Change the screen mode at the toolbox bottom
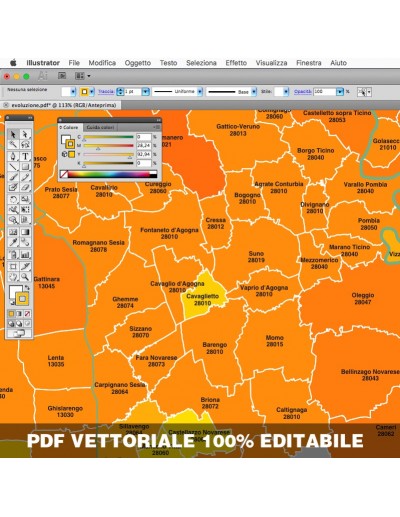400x517 pixels. tap(19, 333)
